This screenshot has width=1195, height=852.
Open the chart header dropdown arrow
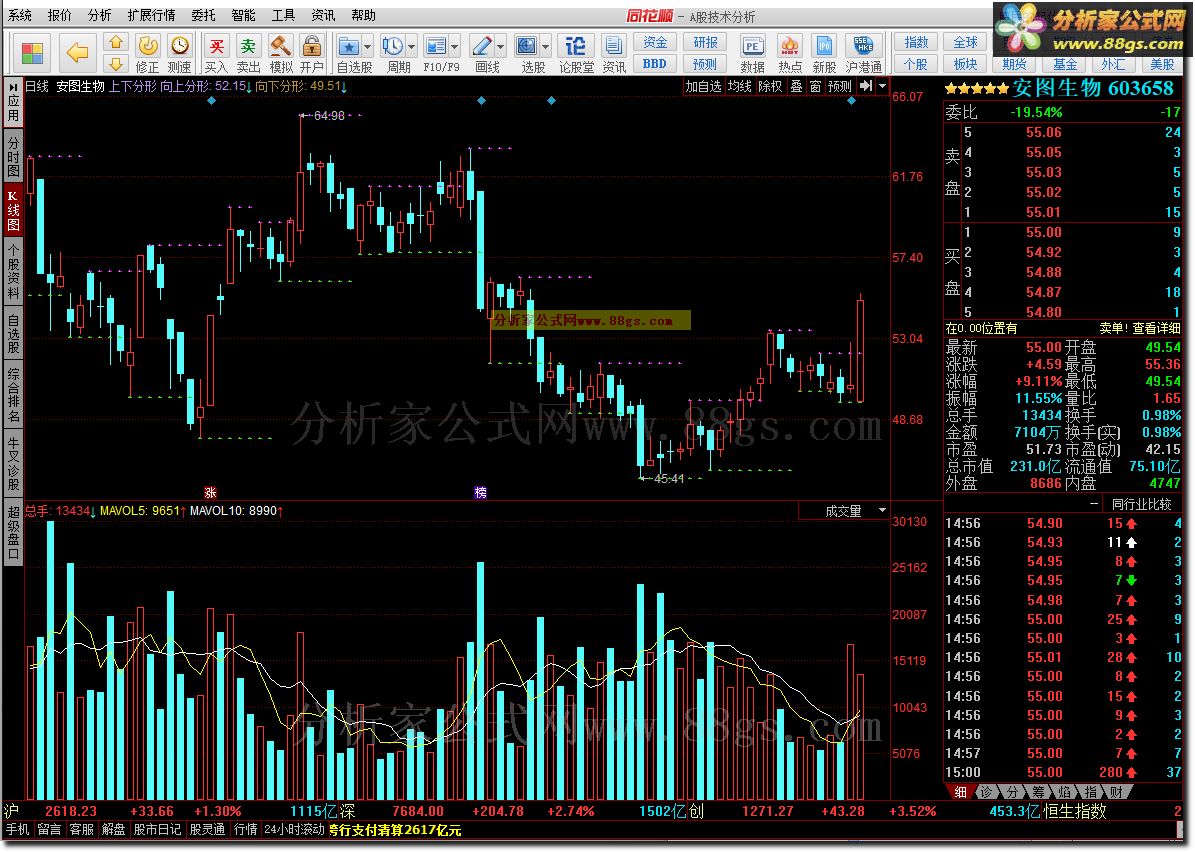point(883,86)
